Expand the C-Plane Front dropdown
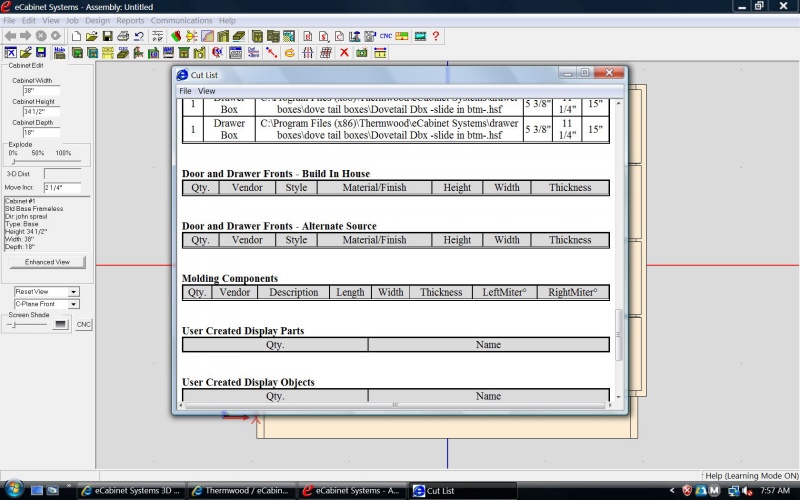This screenshot has height=500, width=800. click(73, 304)
